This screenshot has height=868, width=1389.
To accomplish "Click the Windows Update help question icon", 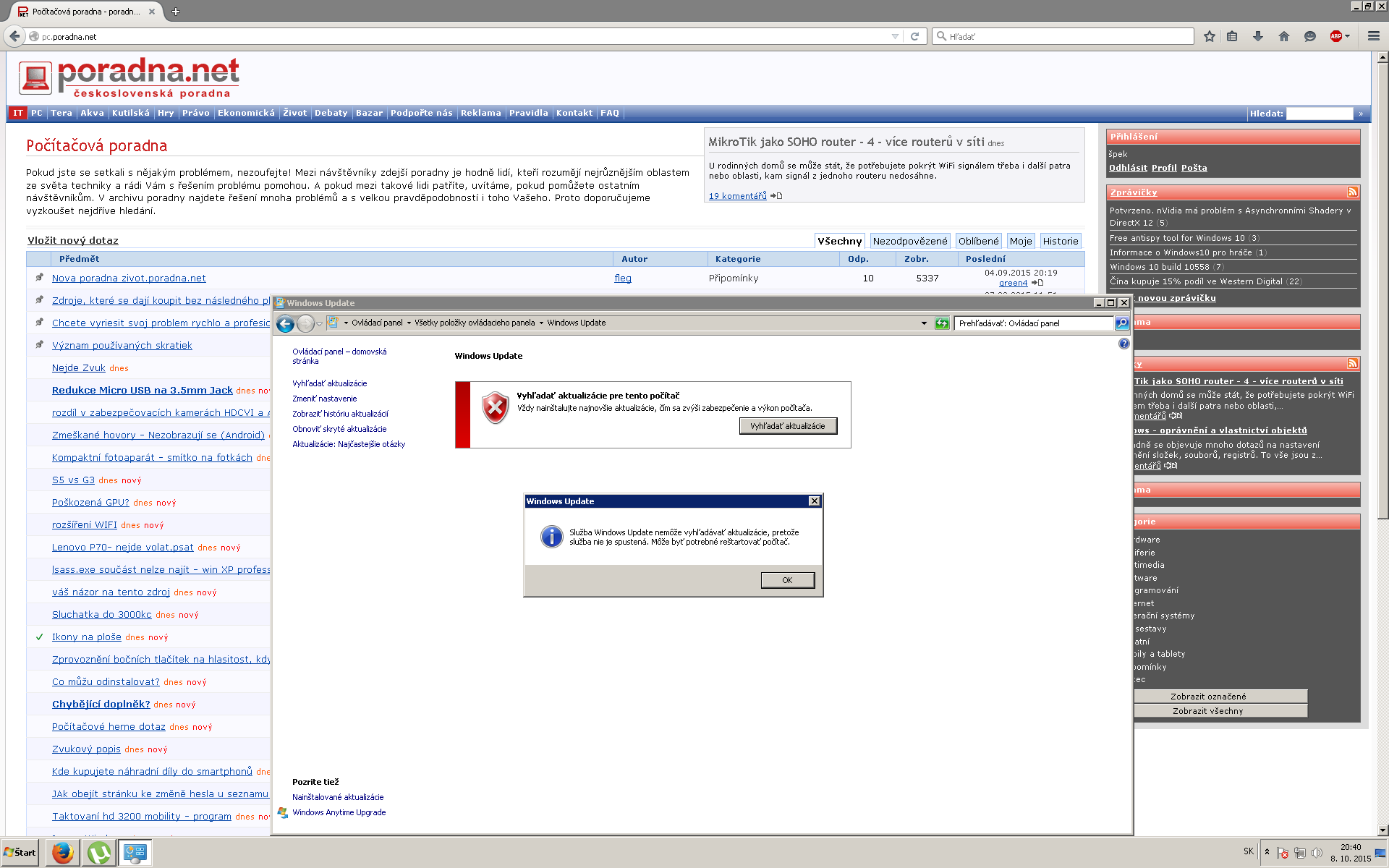I will pos(1123,344).
